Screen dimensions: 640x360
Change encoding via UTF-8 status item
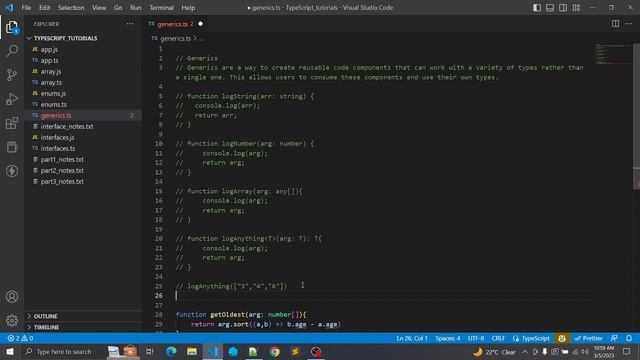pos(476,338)
